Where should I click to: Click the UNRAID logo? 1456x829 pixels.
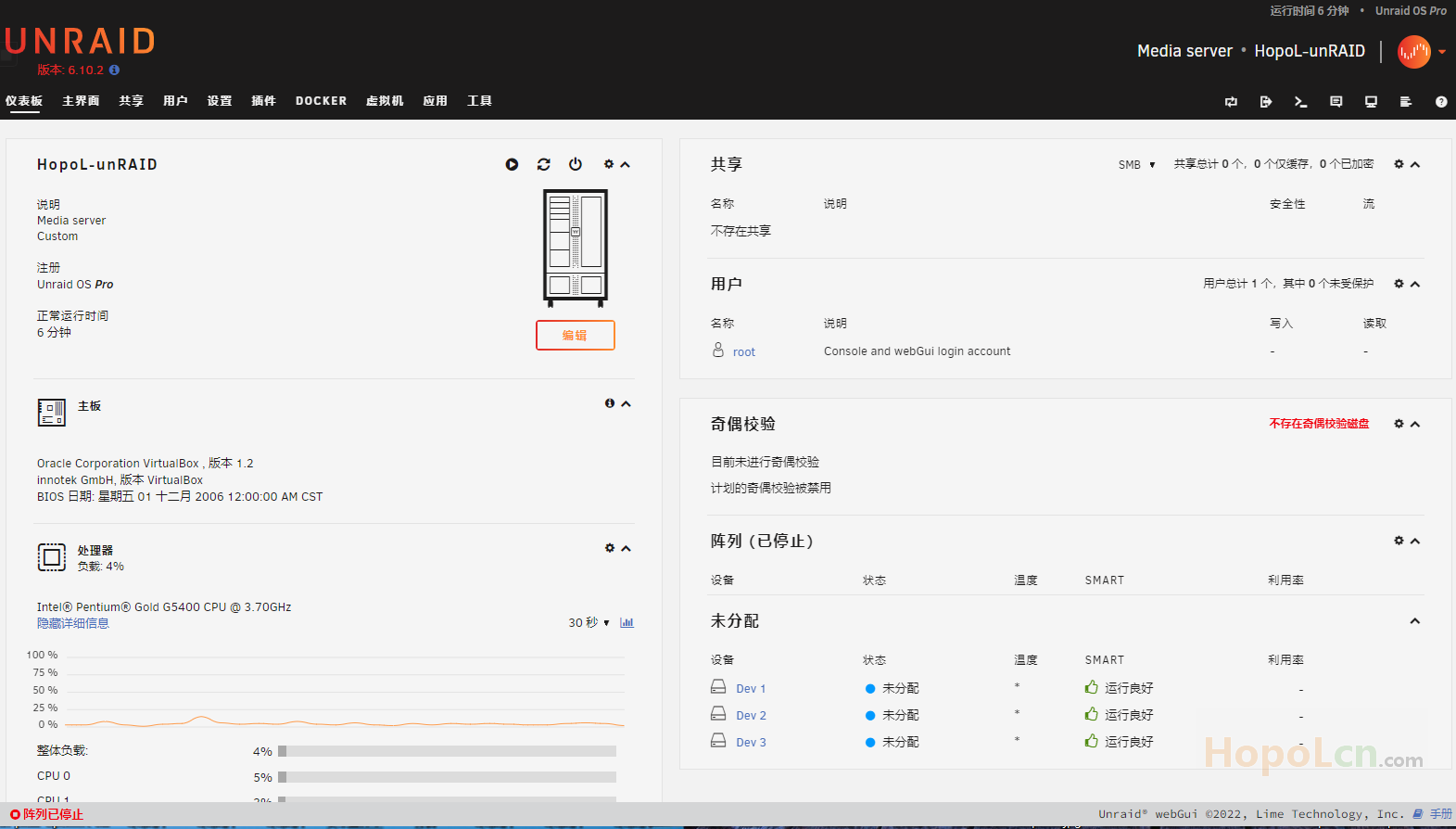tap(80, 42)
